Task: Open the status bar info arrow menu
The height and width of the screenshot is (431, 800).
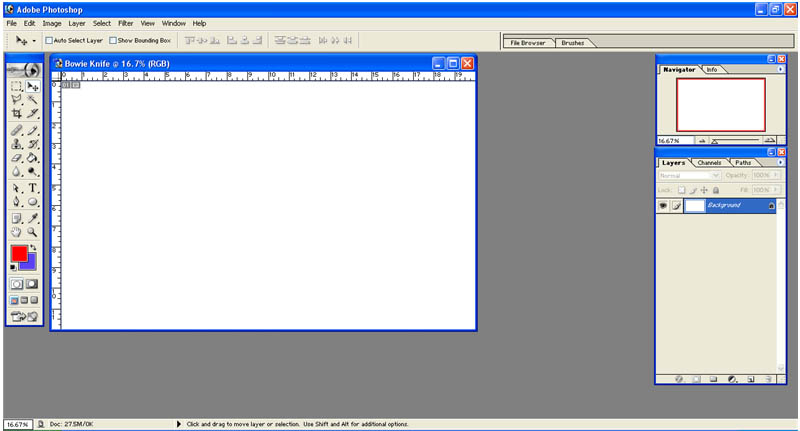Action: click(179, 424)
